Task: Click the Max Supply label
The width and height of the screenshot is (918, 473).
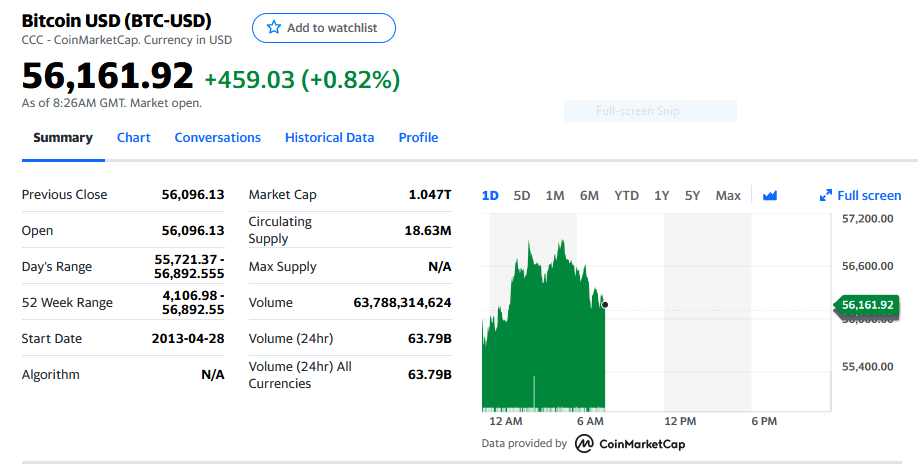Action: pyautogui.click(x=282, y=266)
